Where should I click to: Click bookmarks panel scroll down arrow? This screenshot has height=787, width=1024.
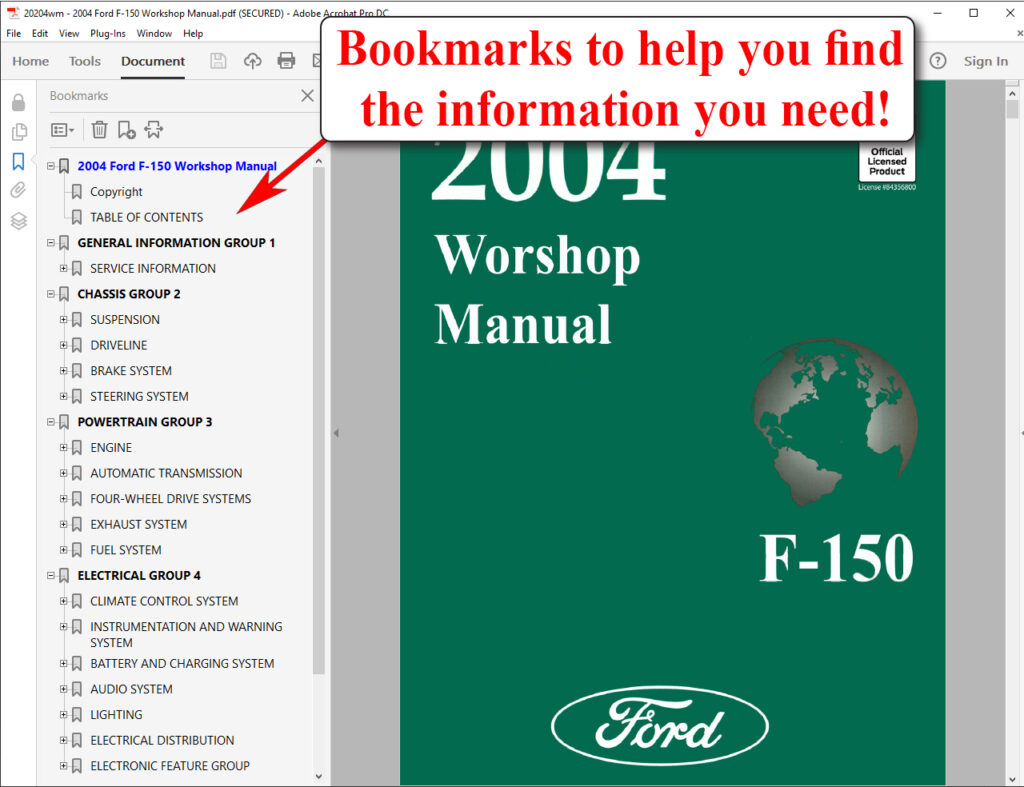coord(319,776)
